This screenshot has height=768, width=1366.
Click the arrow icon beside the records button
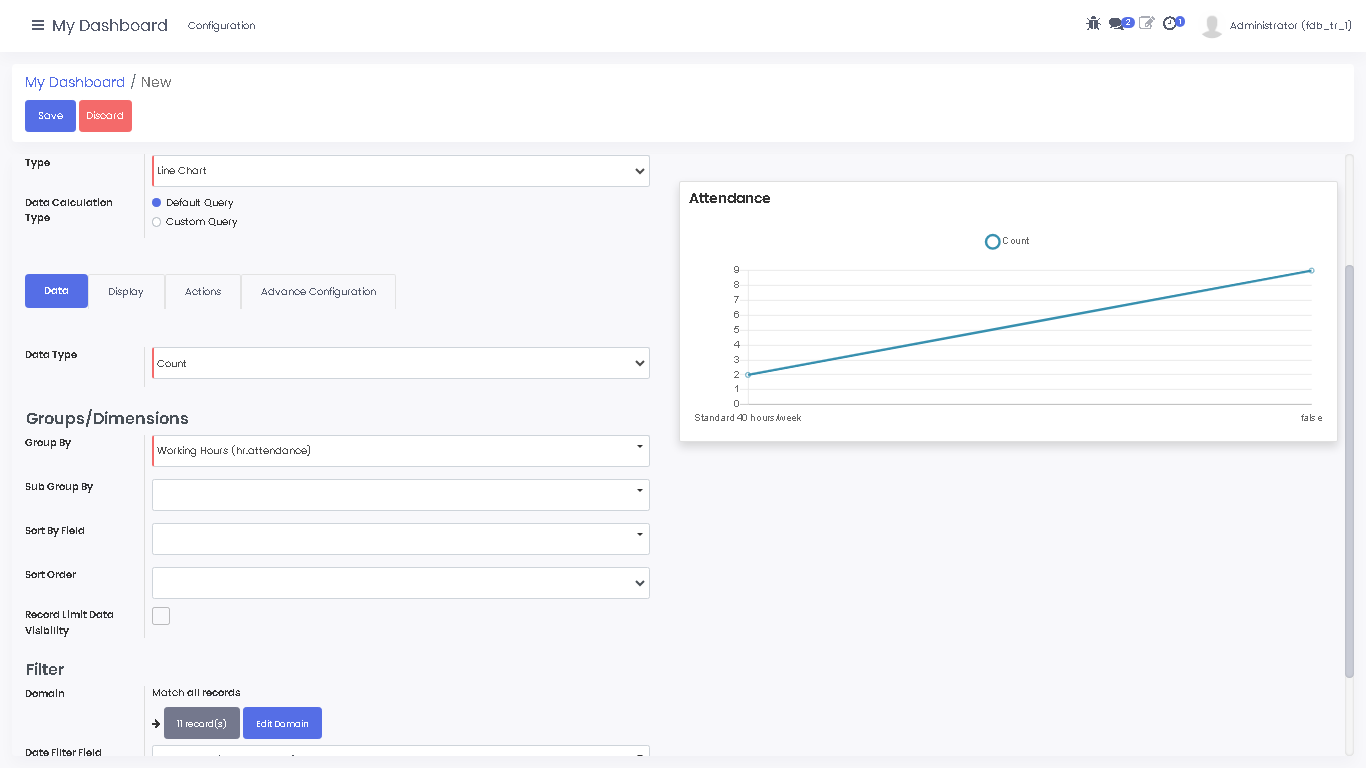tap(156, 723)
